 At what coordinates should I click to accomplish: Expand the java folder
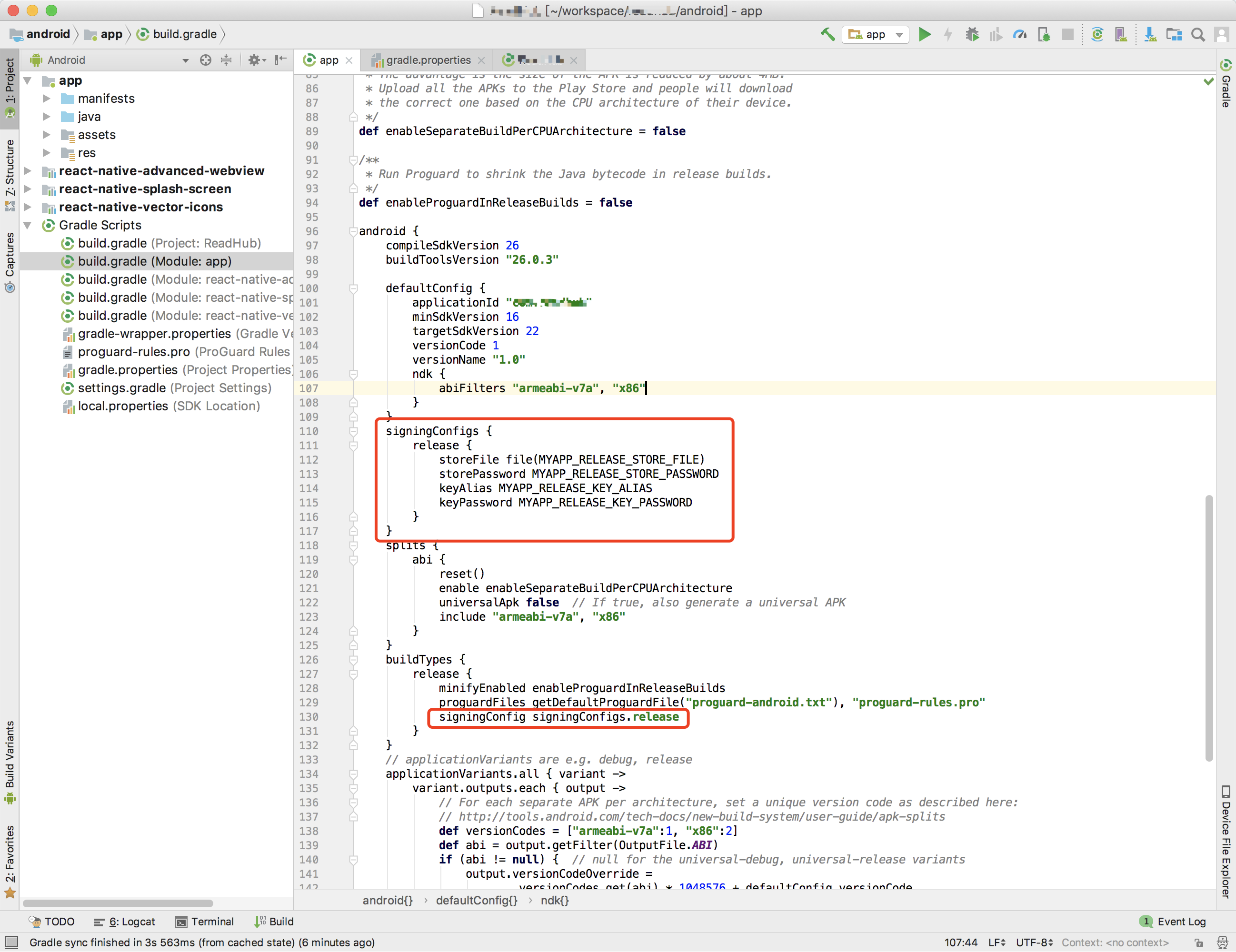46,117
